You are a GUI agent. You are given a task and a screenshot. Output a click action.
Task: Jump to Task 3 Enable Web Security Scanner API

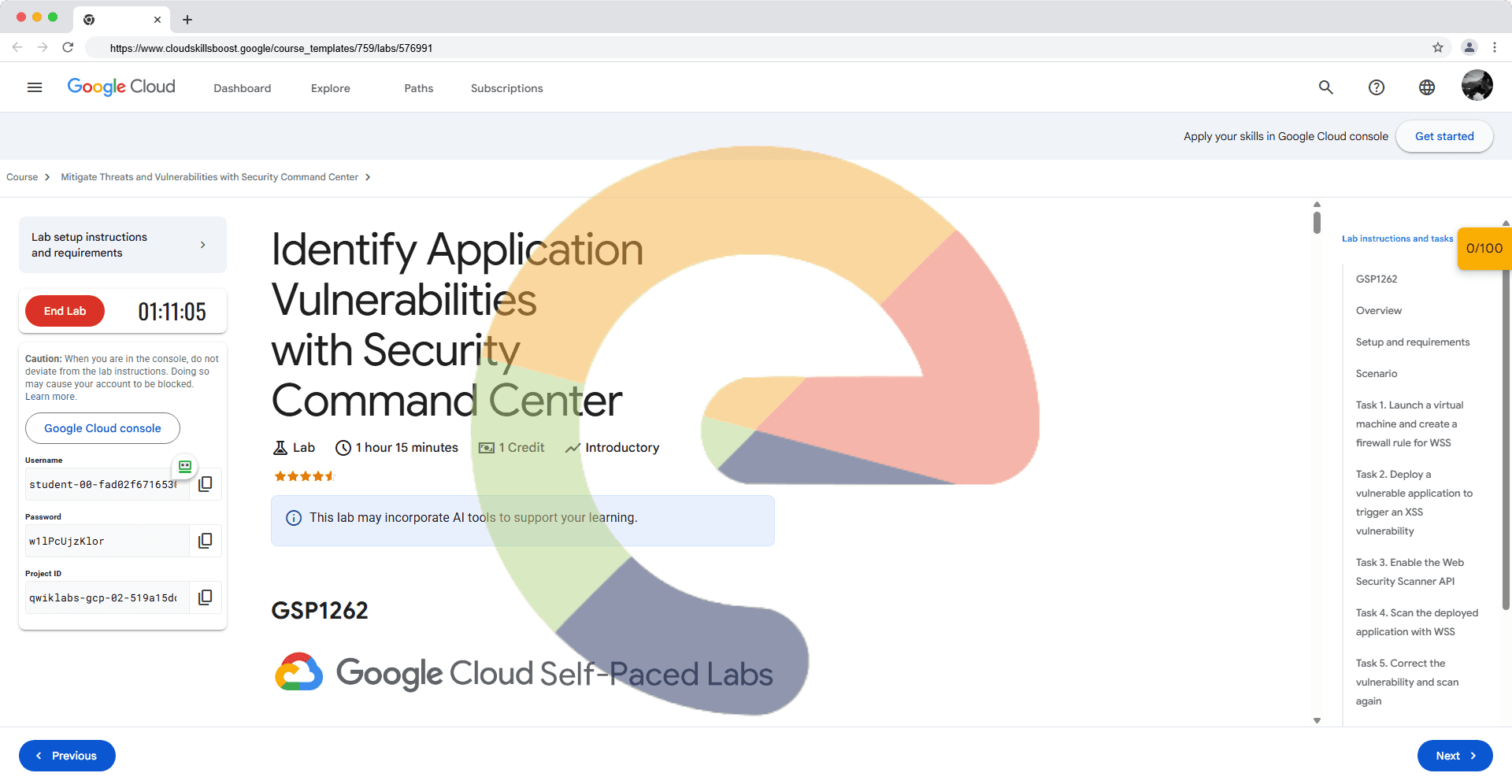(1409, 571)
